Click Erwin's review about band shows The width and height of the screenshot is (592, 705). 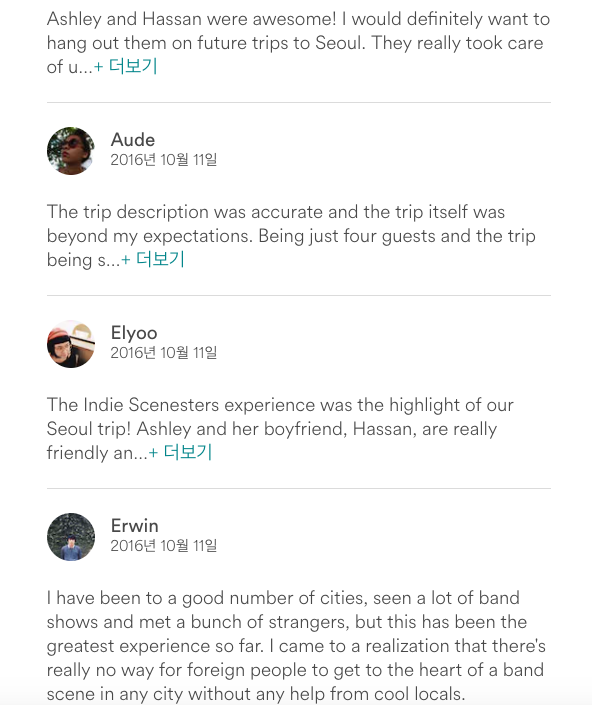click(296, 646)
